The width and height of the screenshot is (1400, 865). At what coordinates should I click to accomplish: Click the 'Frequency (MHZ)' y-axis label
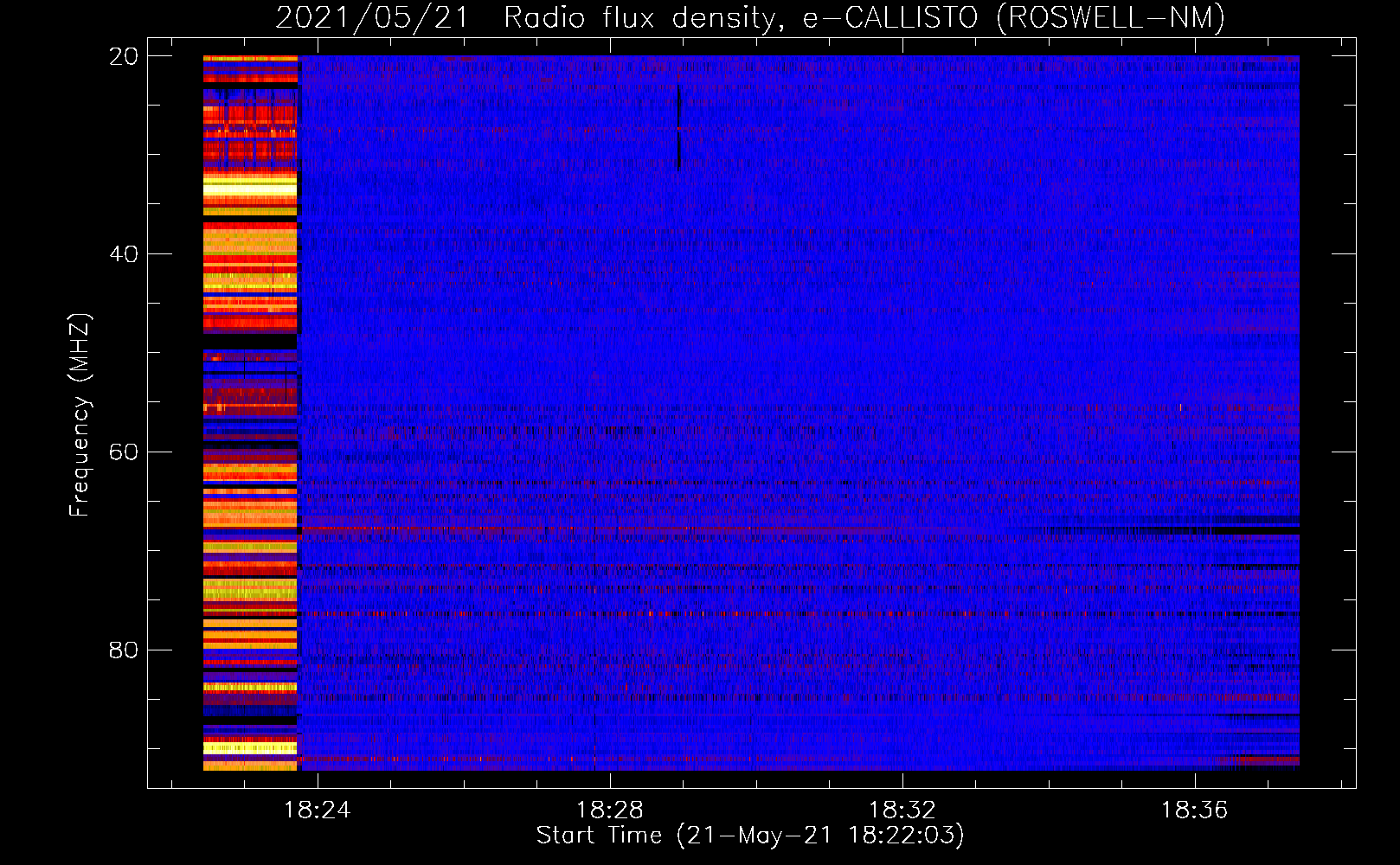pos(80,415)
